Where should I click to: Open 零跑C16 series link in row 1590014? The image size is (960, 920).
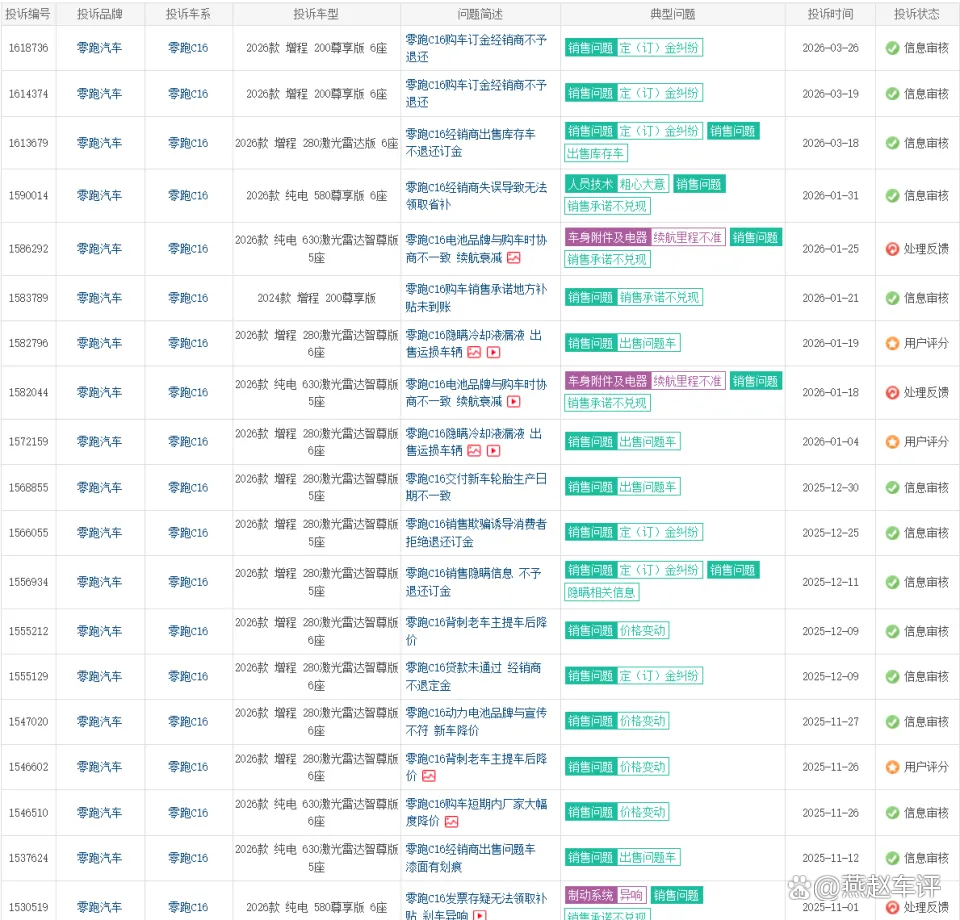(x=188, y=196)
